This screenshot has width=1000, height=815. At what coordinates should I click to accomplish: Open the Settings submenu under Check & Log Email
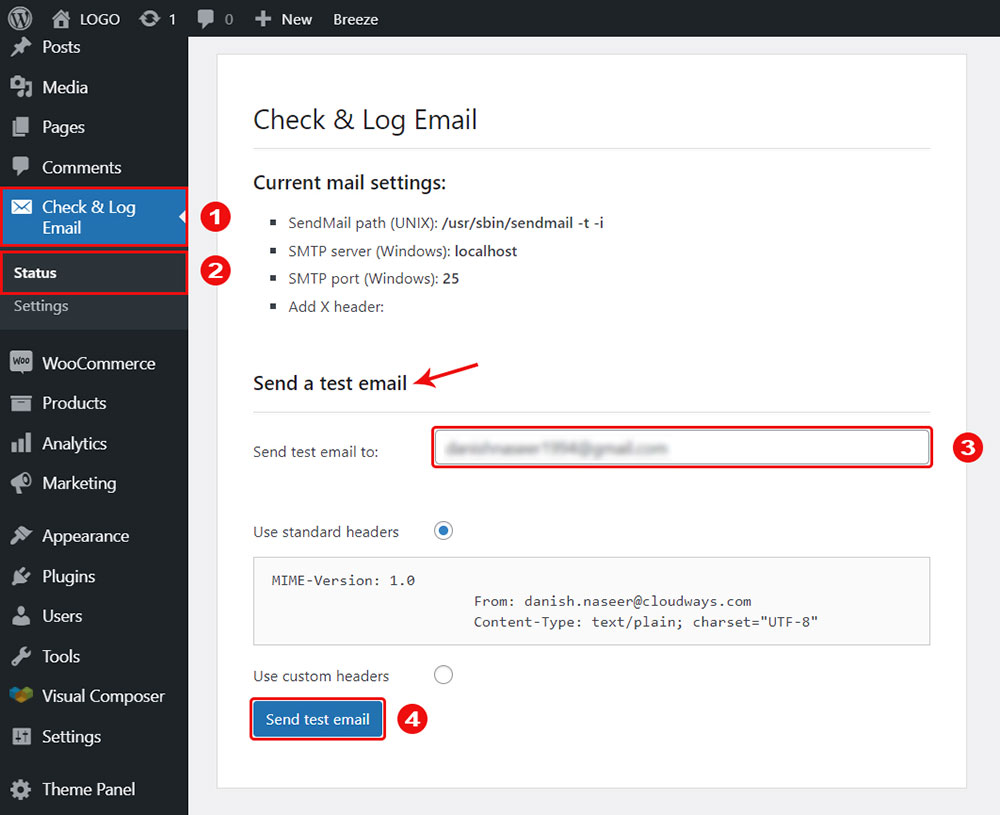pos(40,306)
